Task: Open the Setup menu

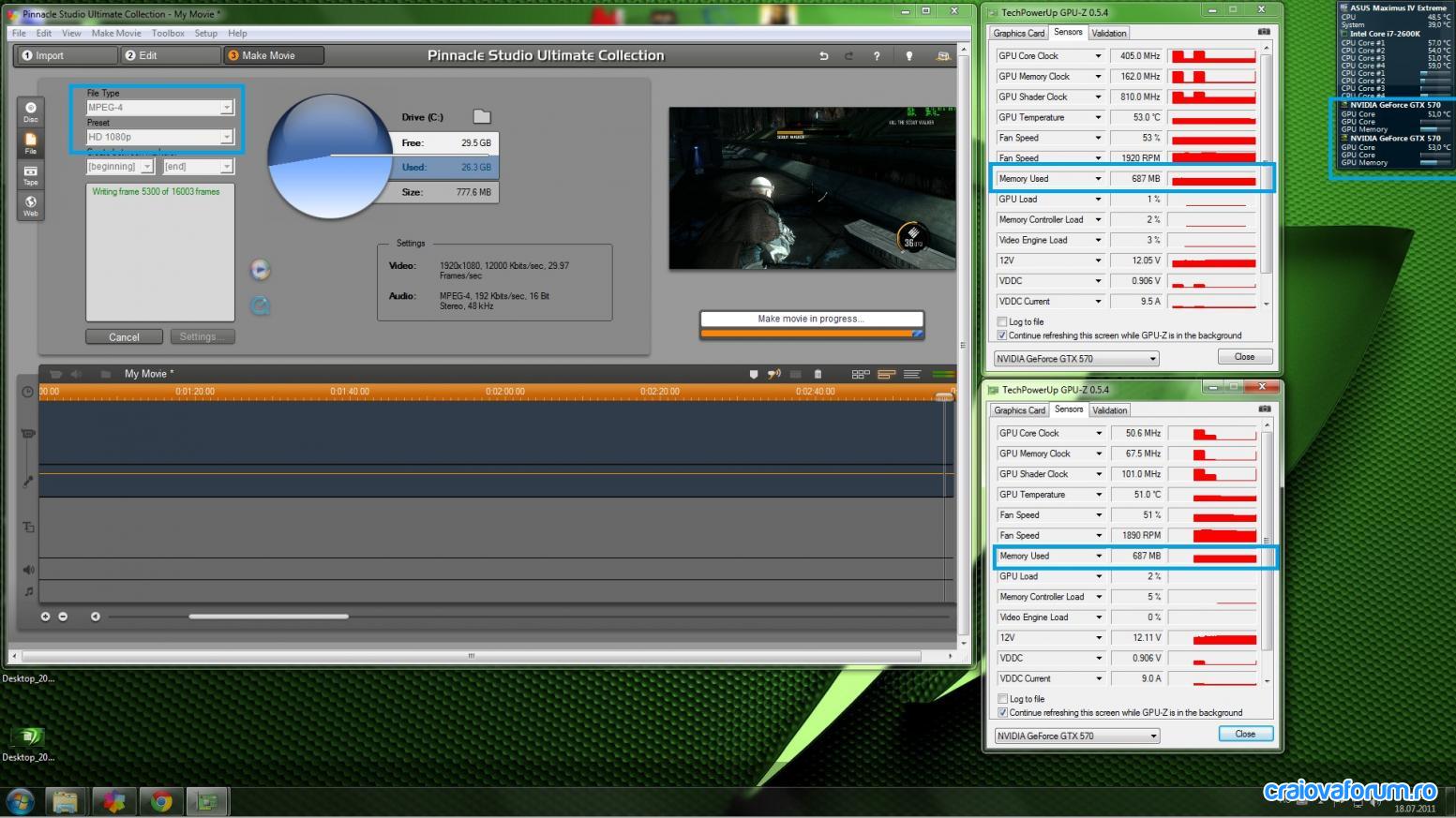Action: point(206,34)
